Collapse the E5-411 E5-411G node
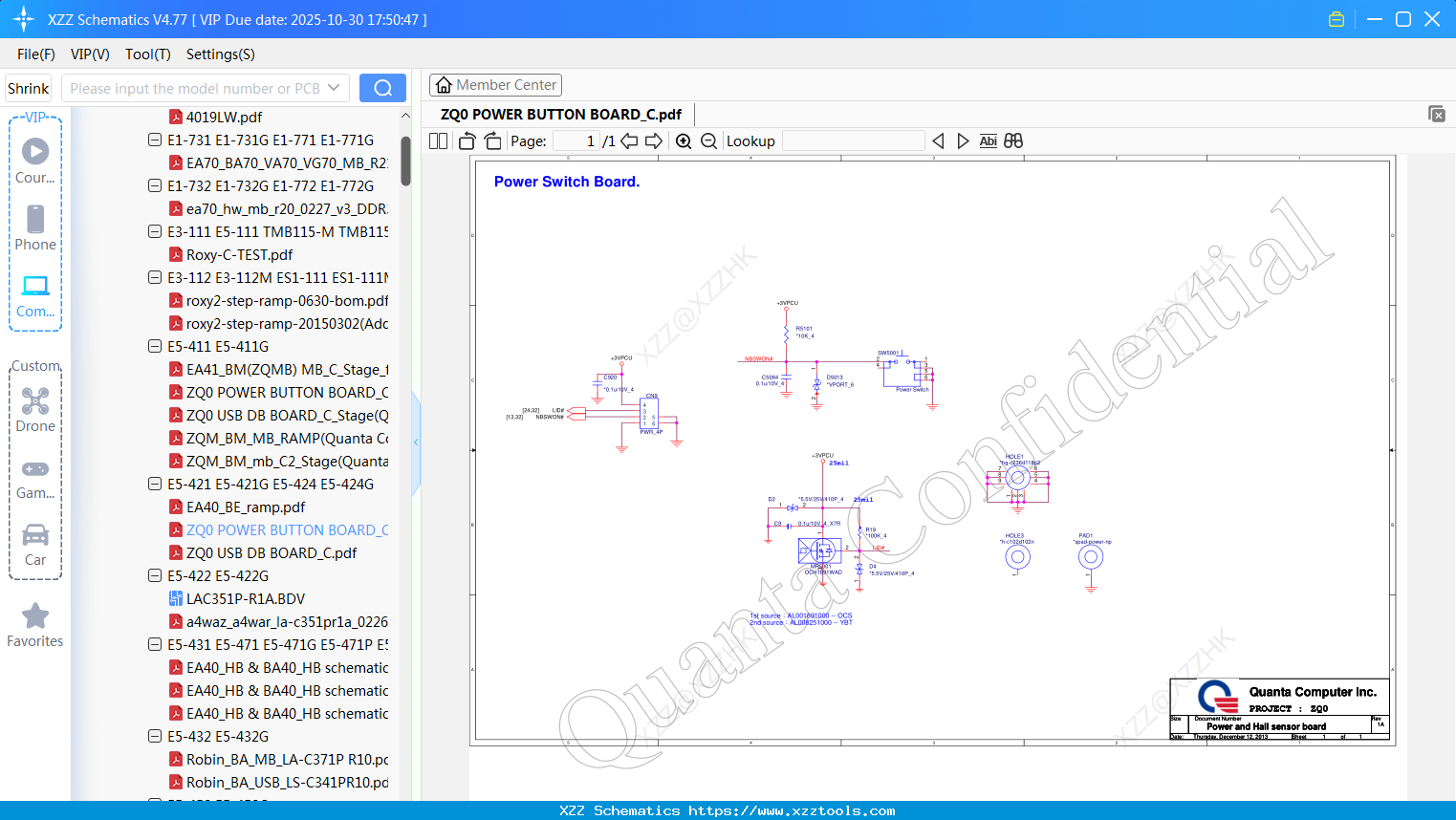 155,346
